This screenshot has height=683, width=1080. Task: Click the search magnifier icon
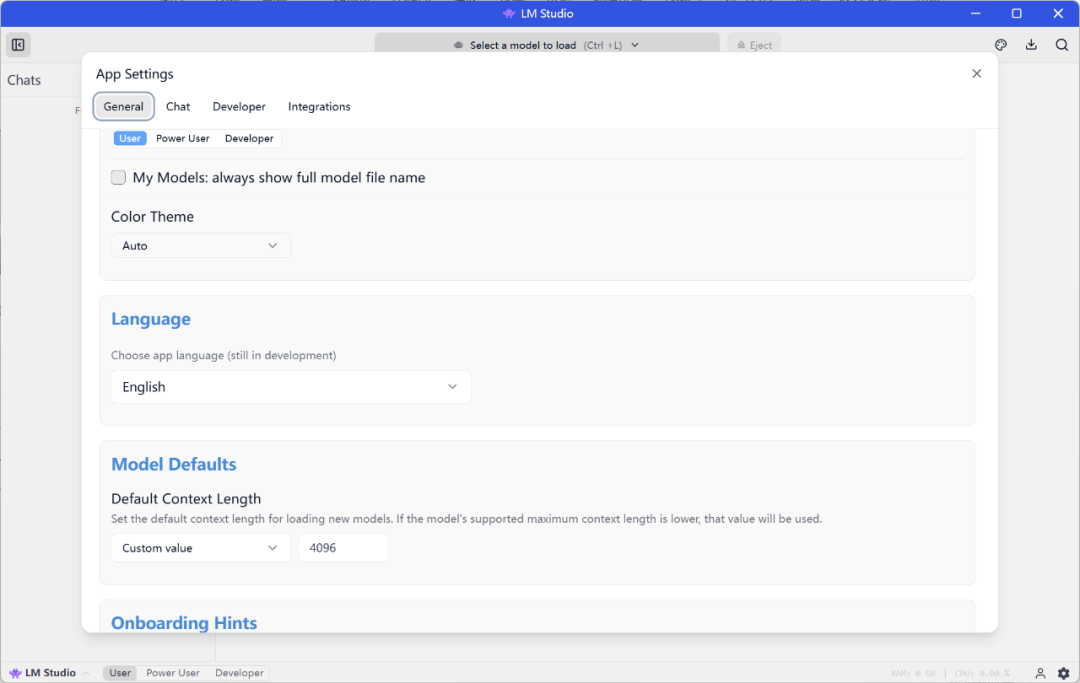click(x=1061, y=45)
